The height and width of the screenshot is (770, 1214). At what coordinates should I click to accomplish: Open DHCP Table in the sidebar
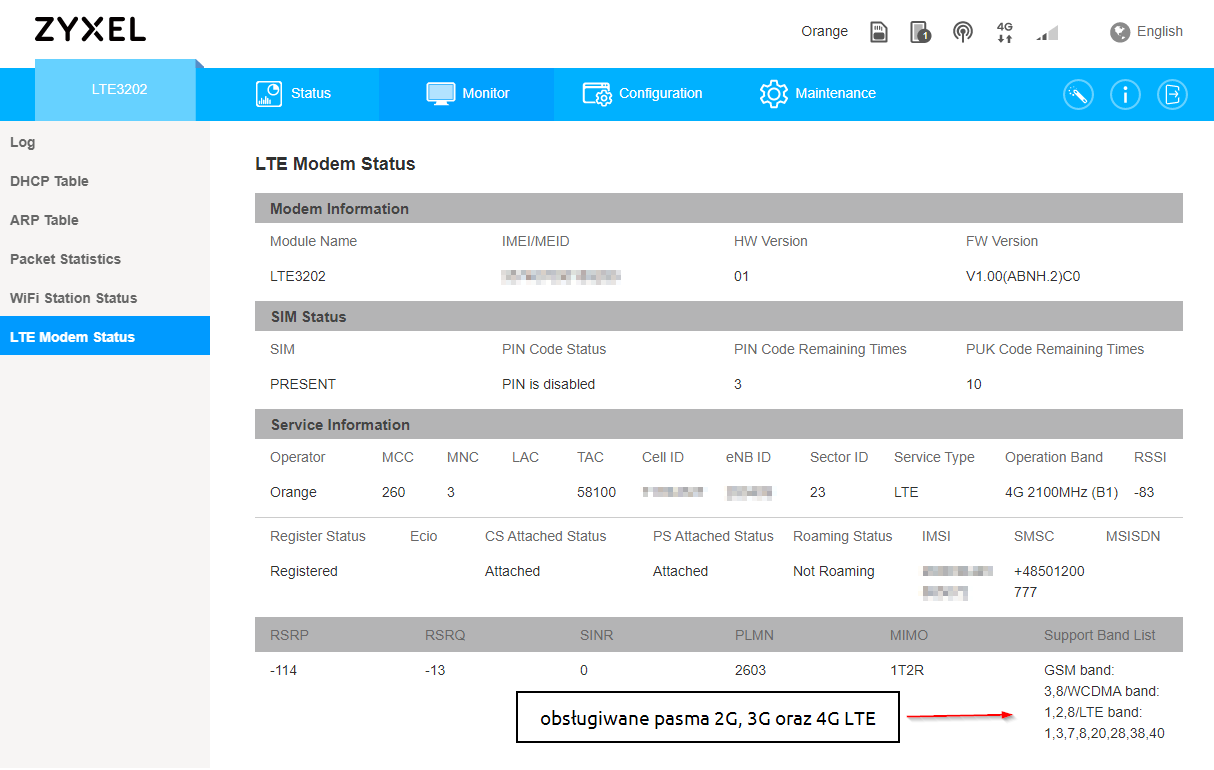105,181
